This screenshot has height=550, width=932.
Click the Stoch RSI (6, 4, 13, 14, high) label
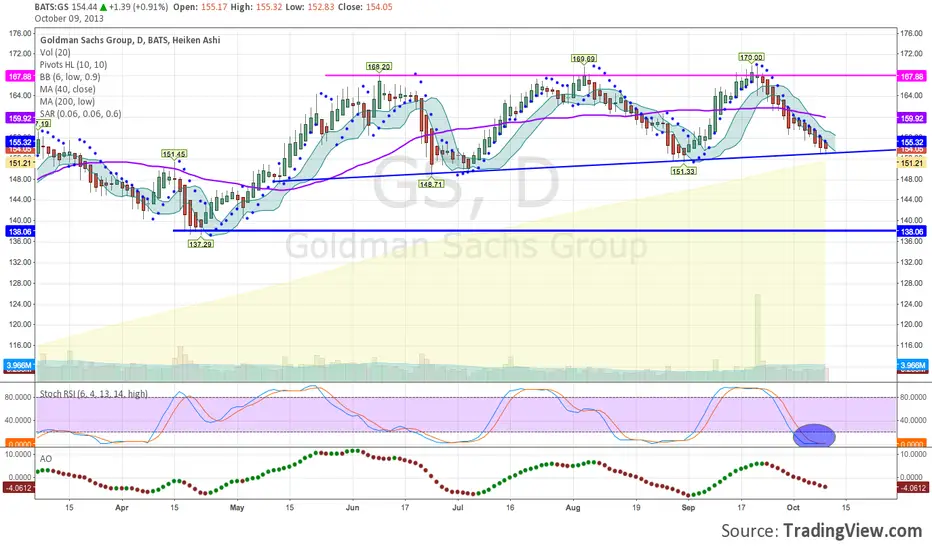coord(93,394)
